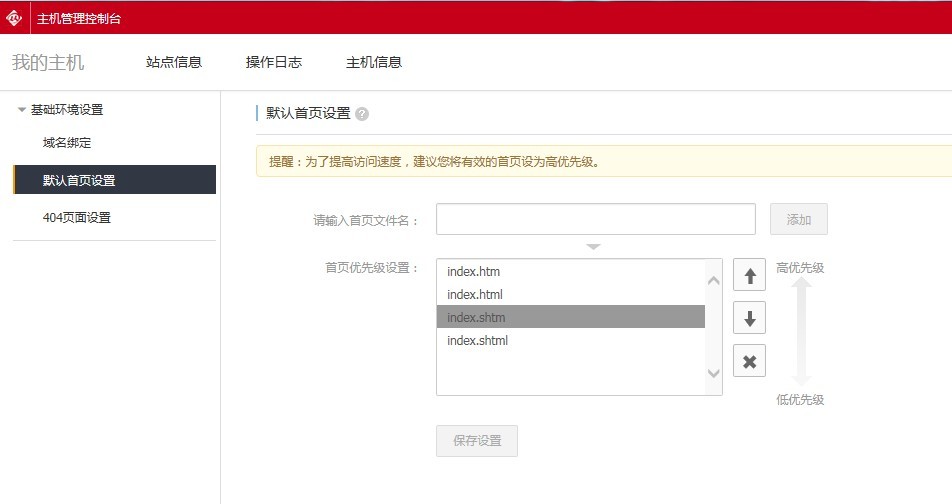Focus the homepage filename input field

click(x=595, y=219)
